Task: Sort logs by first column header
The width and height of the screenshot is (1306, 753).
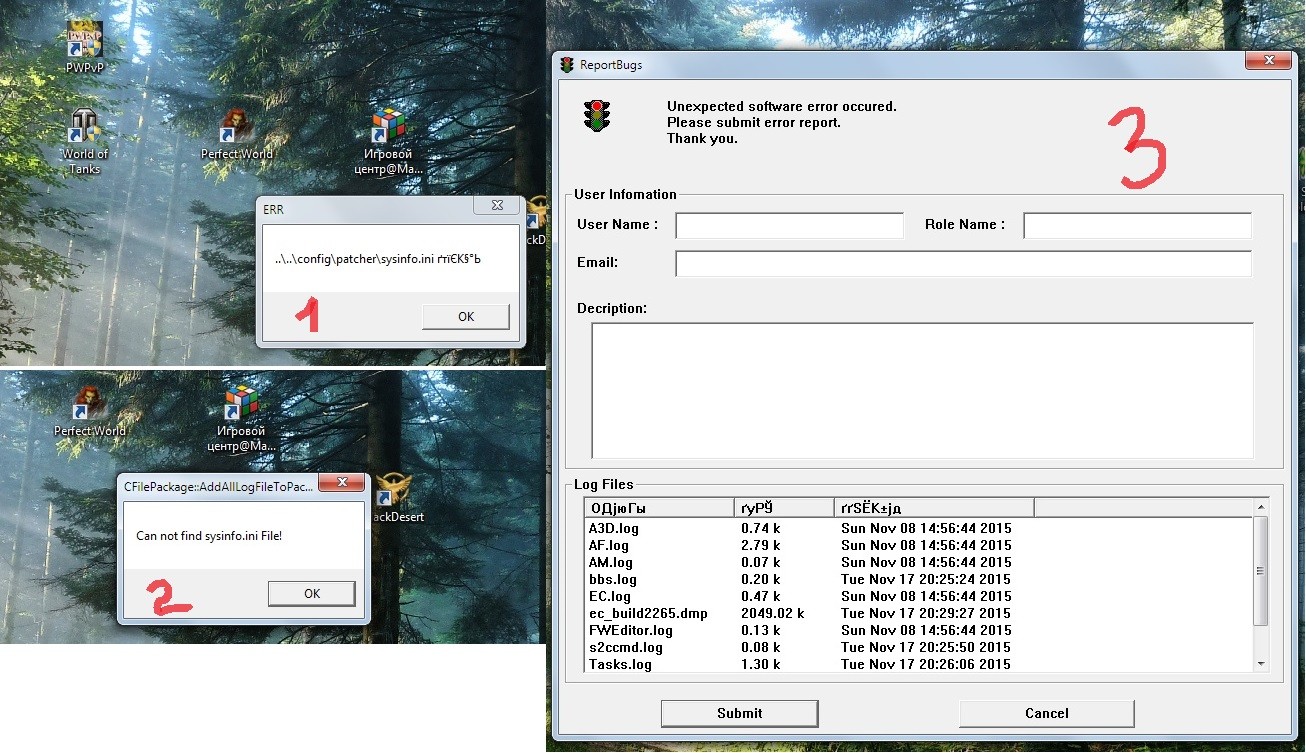Action: tap(659, 507)
